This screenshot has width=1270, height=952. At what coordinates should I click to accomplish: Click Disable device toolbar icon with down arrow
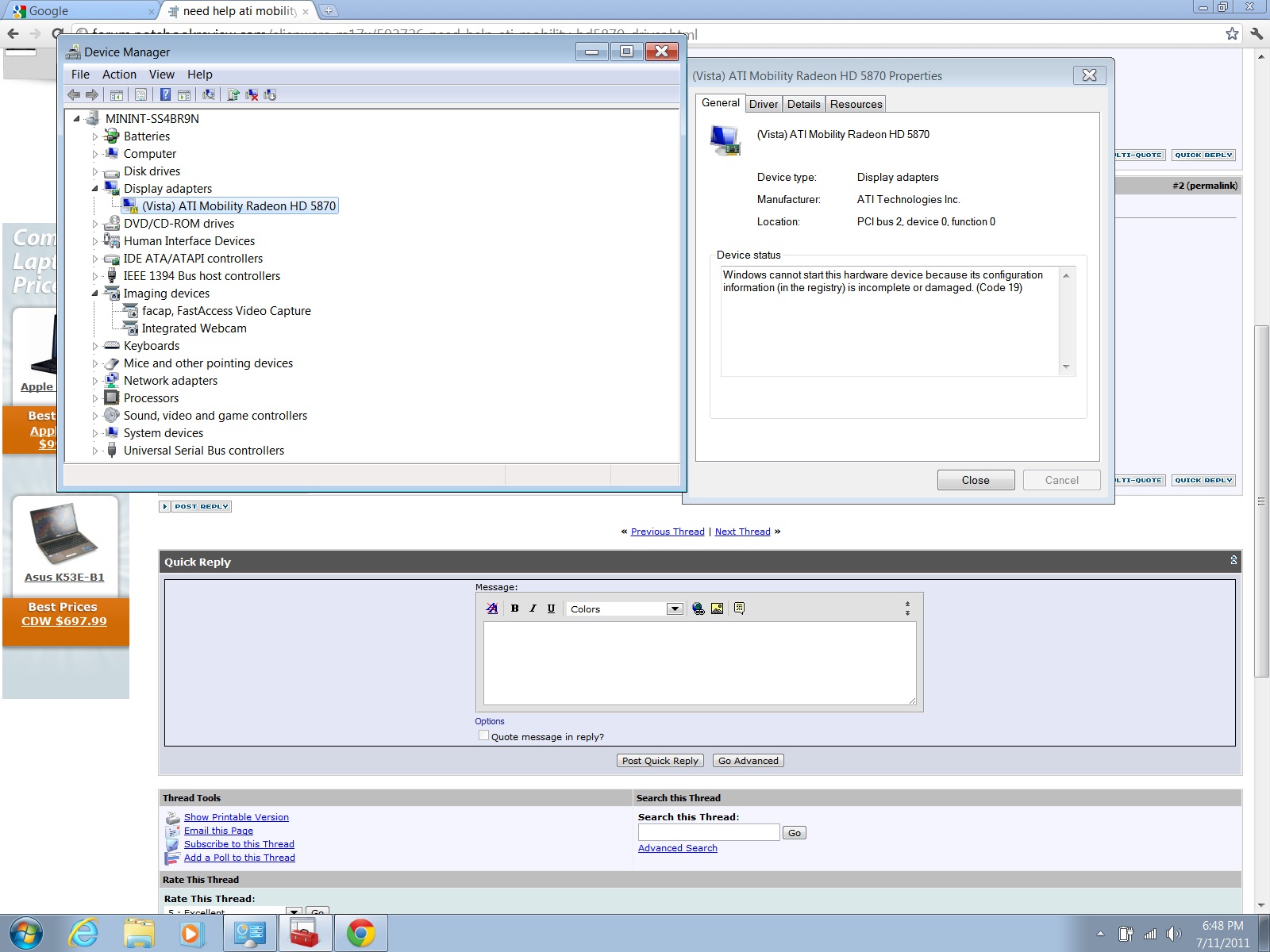(270, 95)
